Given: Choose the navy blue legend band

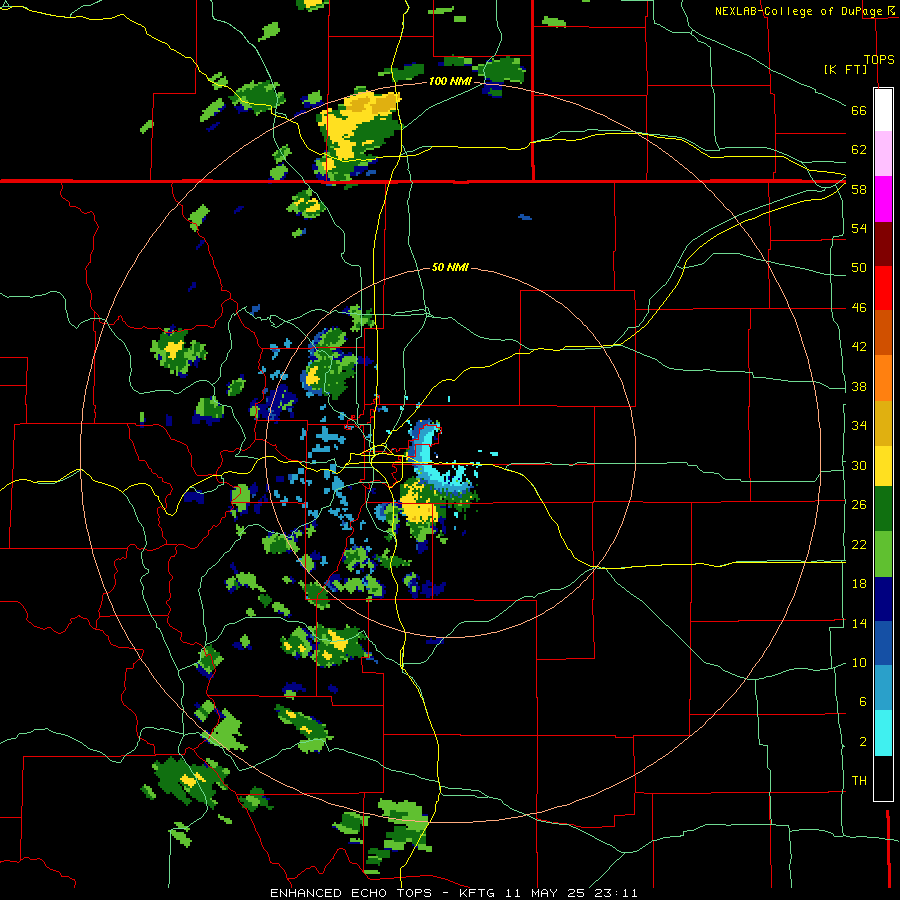Looking at the screenshot, I should (883, 599).
